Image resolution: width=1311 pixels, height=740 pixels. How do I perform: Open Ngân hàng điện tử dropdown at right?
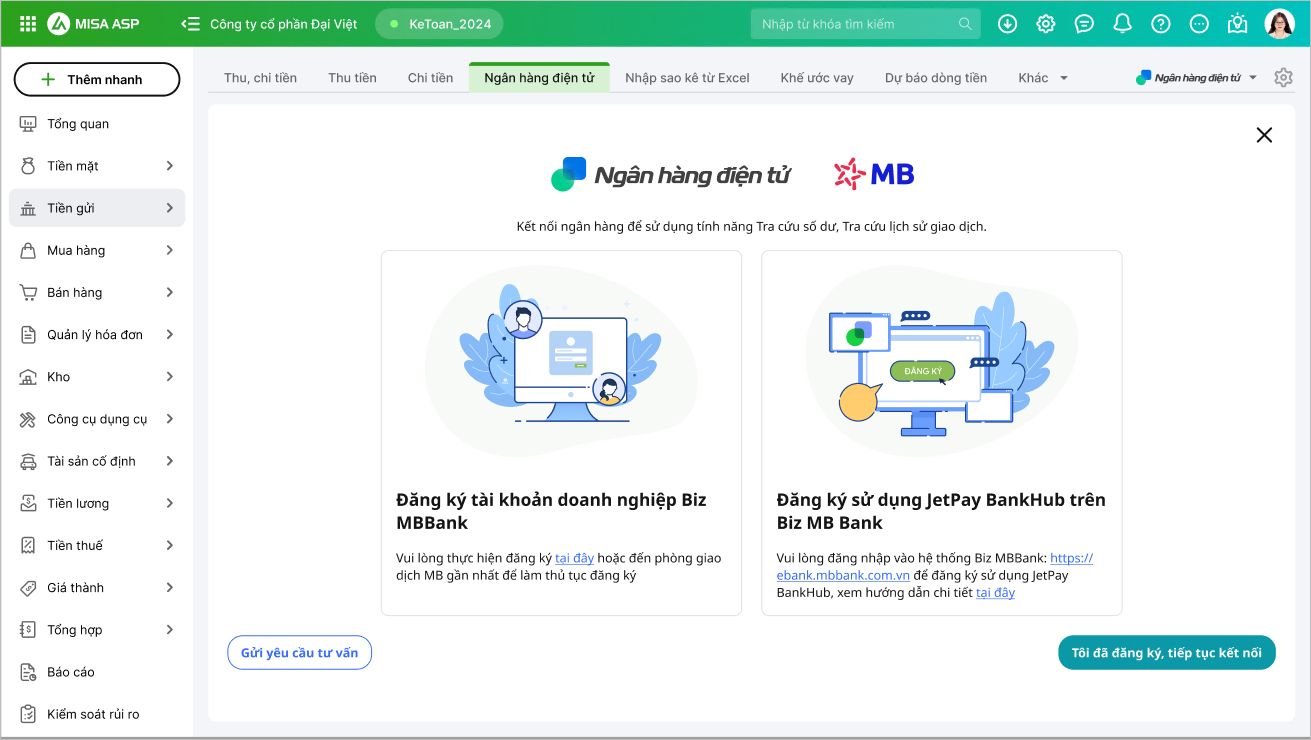pos(1197,77)
